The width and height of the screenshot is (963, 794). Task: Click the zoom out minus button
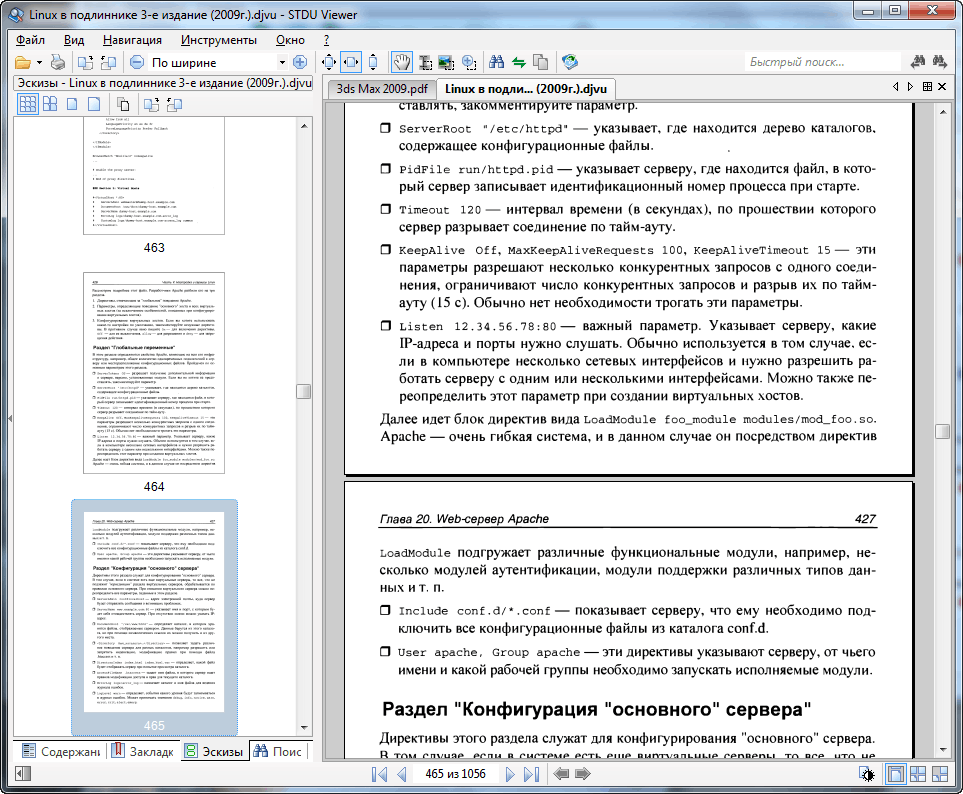pyautogui.click(x=136, y=62)
